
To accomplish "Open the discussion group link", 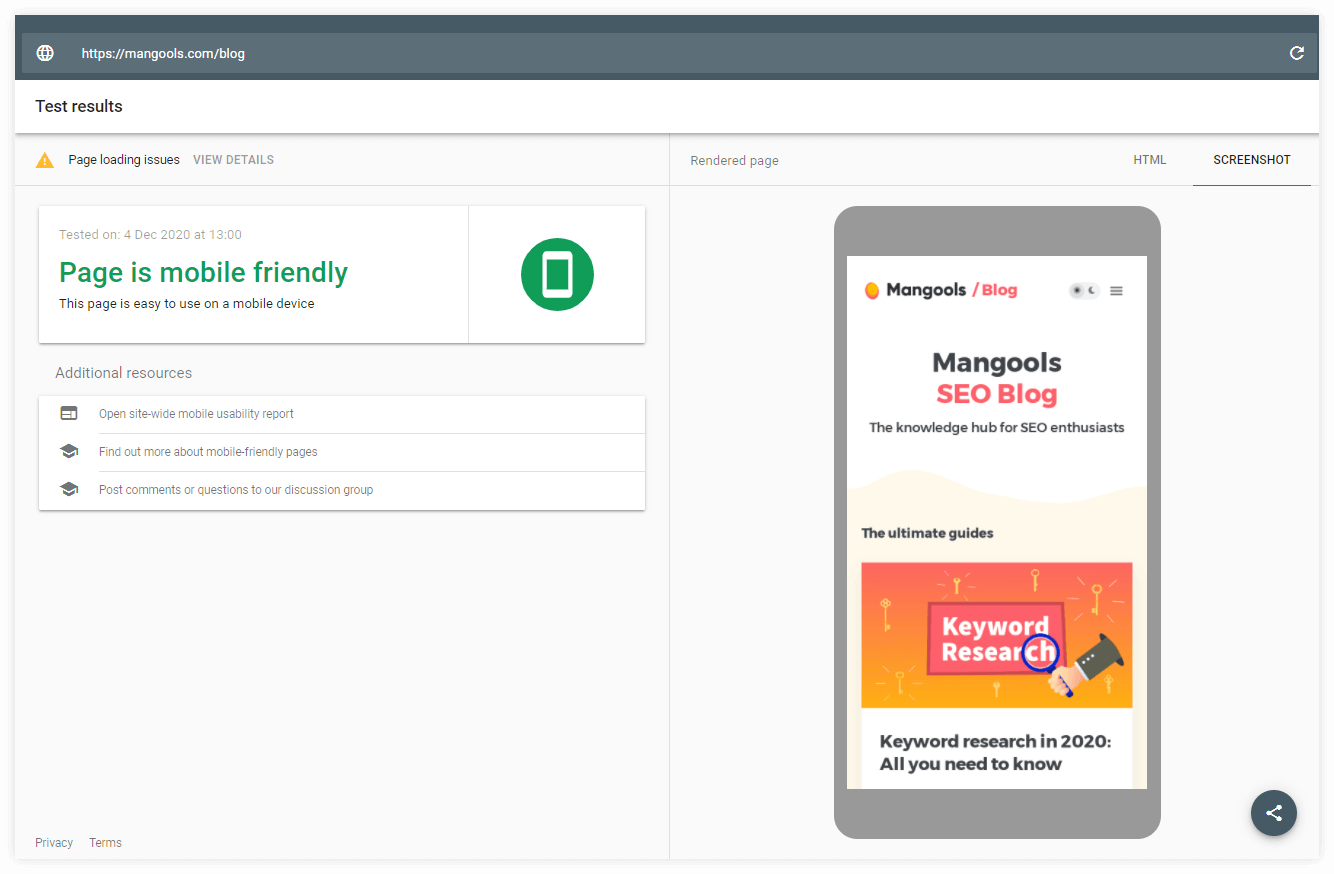I will (235, 490).
